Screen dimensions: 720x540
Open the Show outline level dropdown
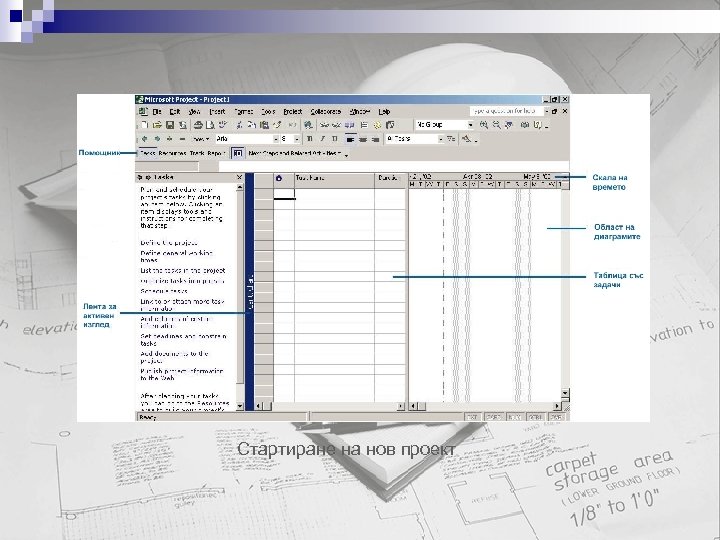(200, 139)
